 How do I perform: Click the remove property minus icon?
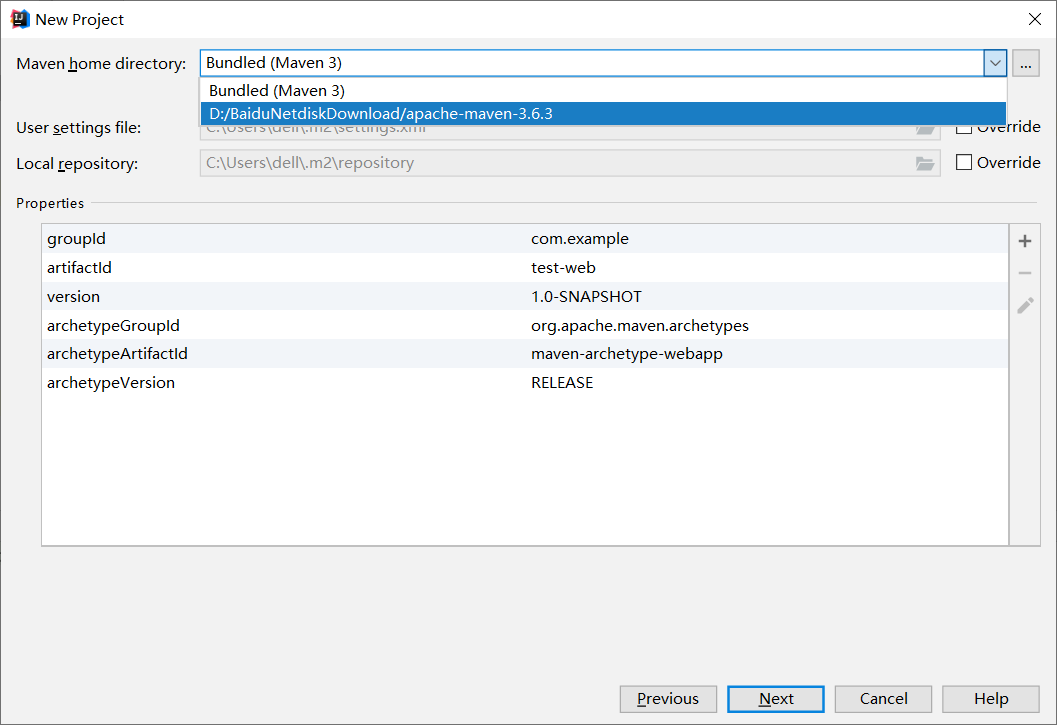click(1025, 273)
